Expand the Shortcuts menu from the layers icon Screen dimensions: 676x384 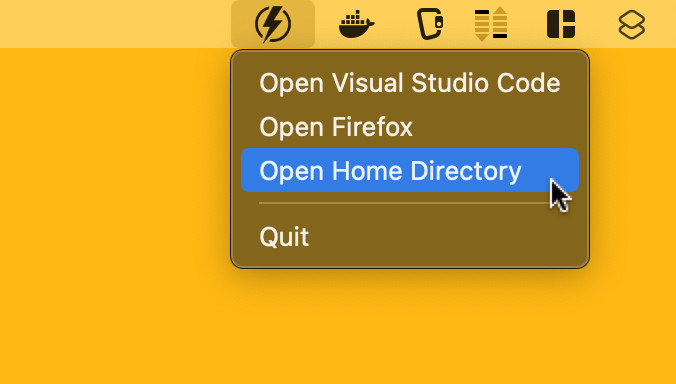point(632,25)
